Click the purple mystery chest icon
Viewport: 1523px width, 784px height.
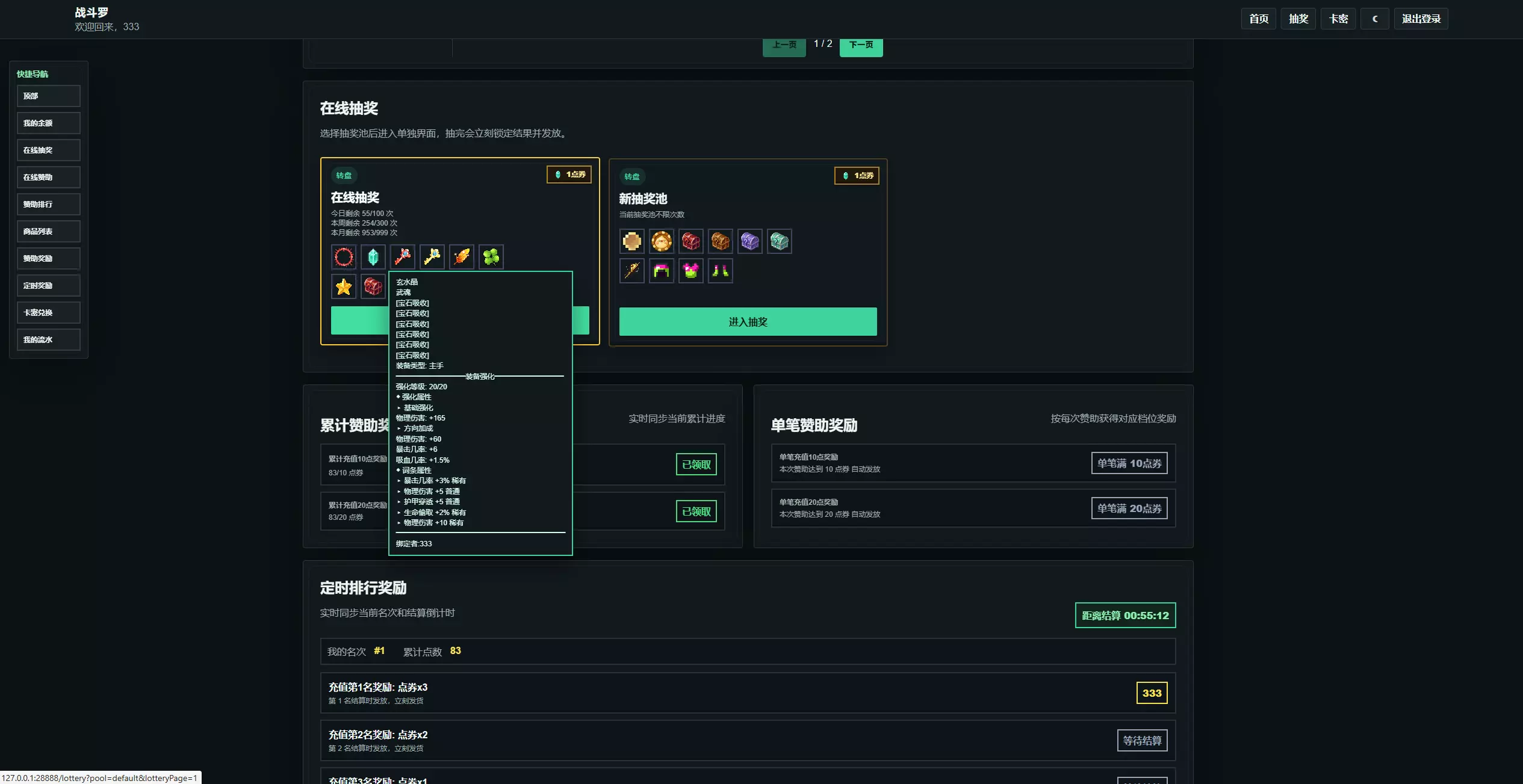(750, 241)
